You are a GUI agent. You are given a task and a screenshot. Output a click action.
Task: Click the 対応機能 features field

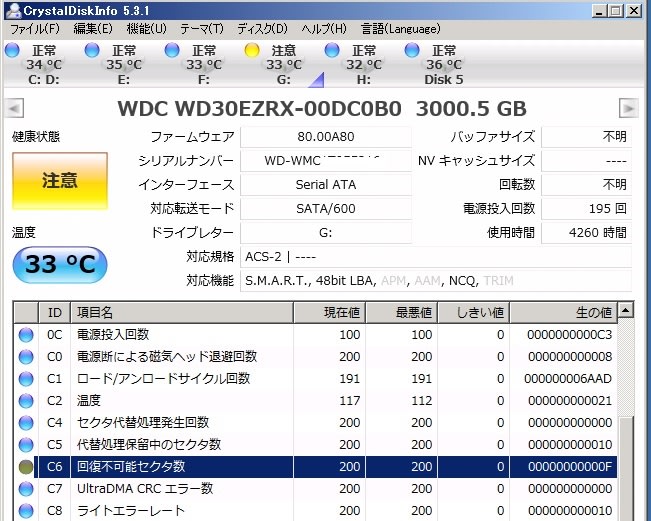[436, 281]
